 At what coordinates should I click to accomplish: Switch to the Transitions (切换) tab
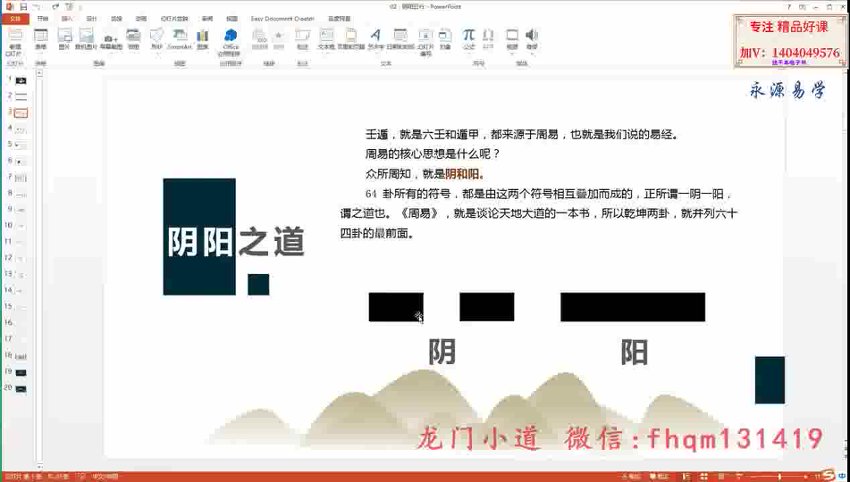(x=117, y=19)
